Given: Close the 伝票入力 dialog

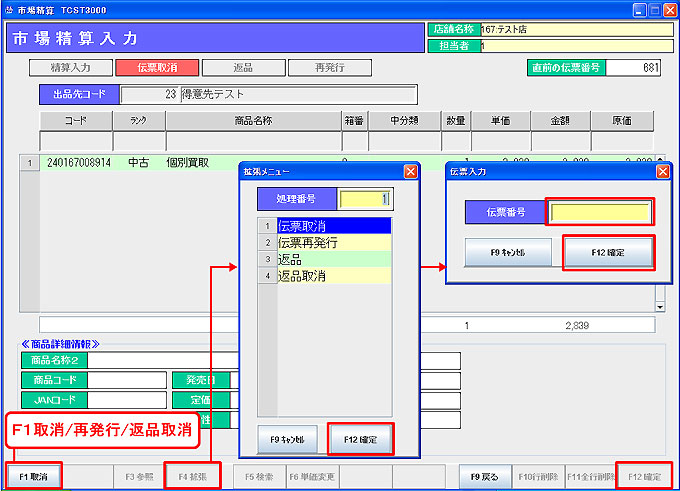Looking at the screenshot, I should point(663,172).
